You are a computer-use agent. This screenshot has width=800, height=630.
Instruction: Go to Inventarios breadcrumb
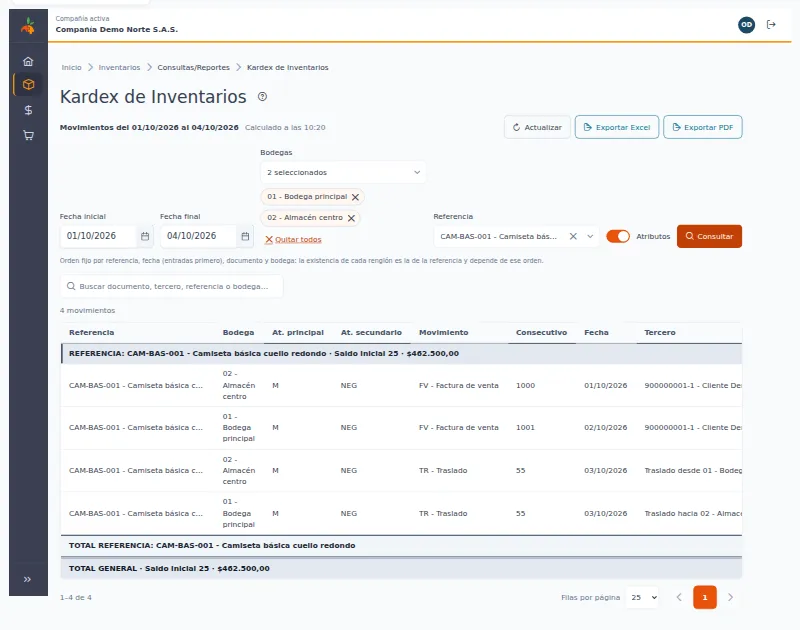[x=119, y=67]
